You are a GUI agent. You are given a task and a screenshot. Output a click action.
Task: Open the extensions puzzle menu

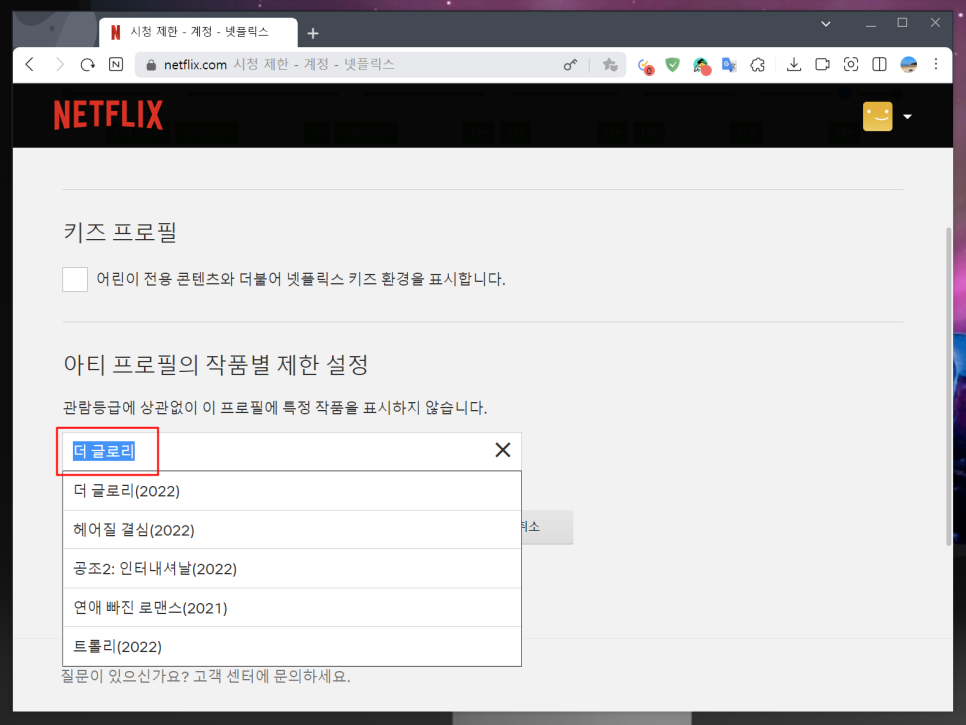point(758,64)
